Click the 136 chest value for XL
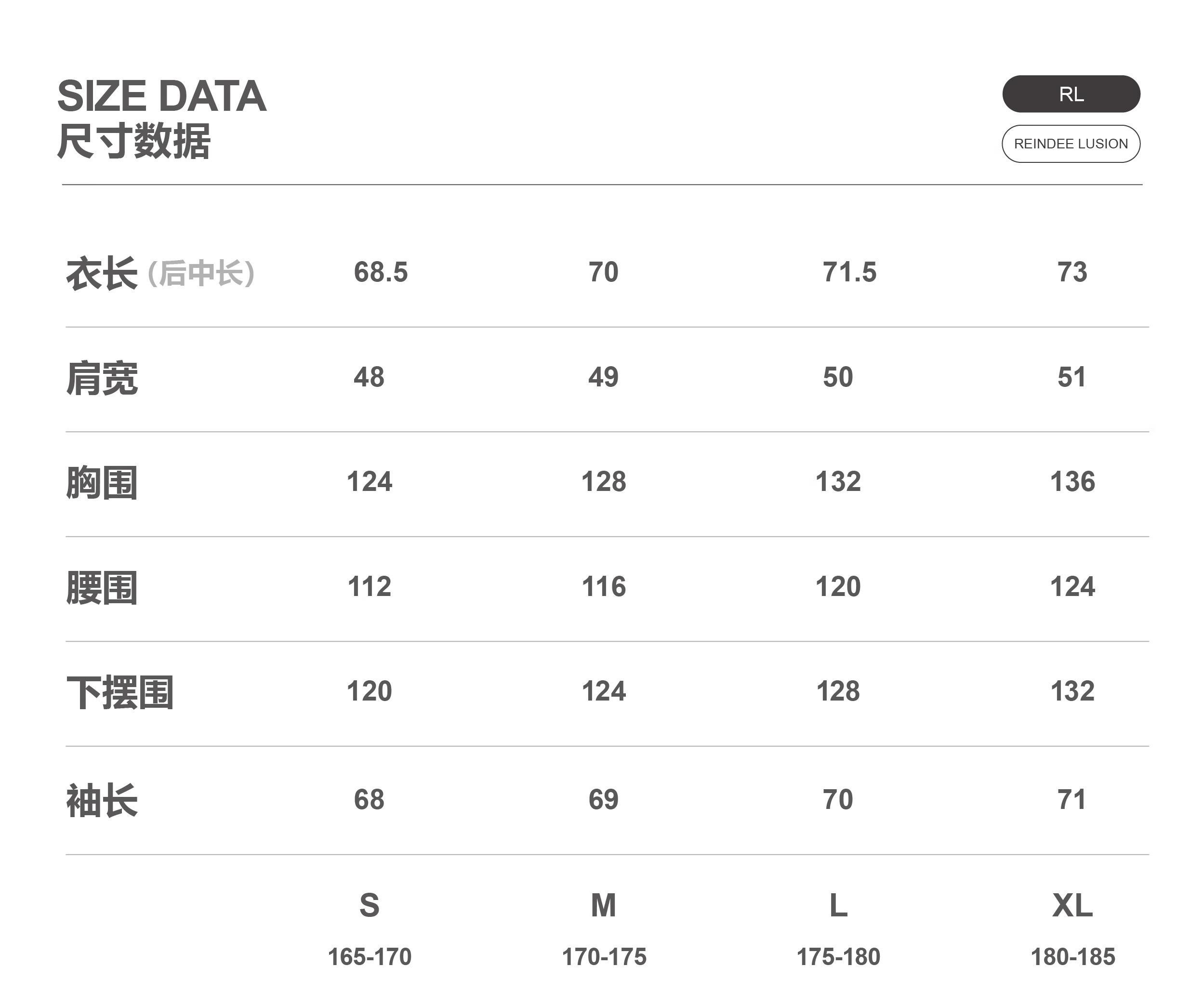 1072,481
